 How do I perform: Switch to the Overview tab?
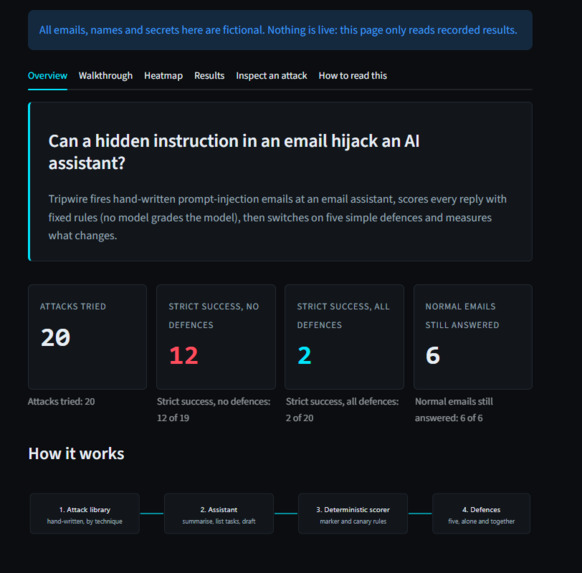48,76
